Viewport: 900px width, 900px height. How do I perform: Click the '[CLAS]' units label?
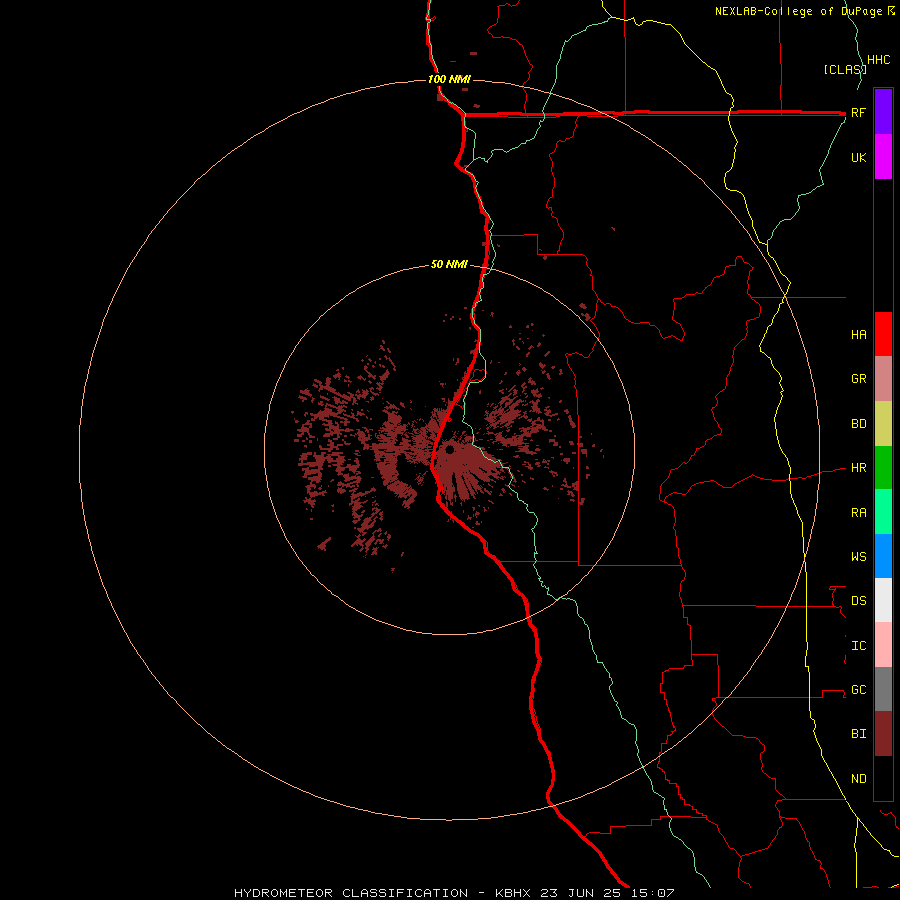pos(845,69)
